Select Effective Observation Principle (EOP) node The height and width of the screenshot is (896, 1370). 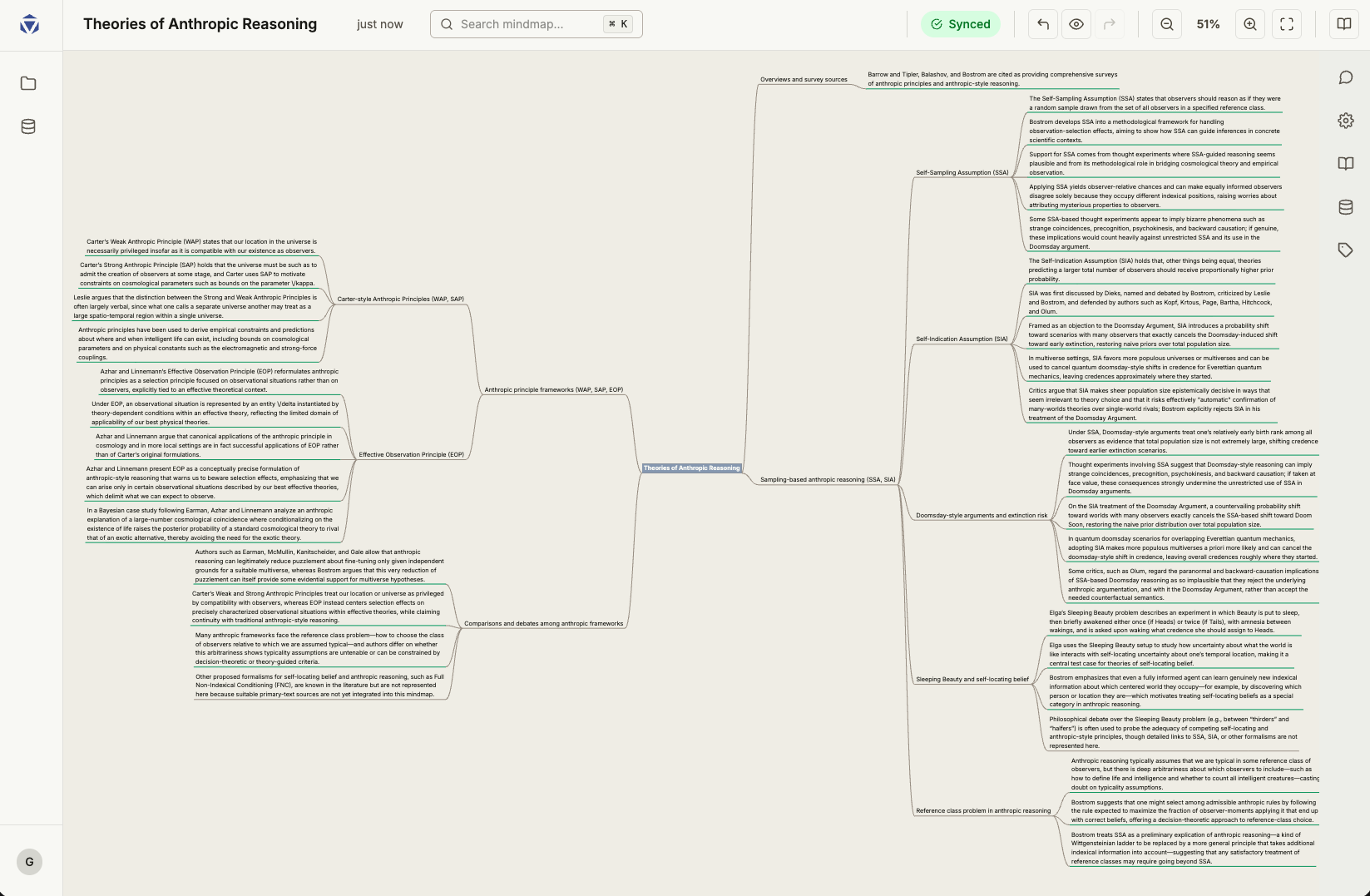point(412,455)
